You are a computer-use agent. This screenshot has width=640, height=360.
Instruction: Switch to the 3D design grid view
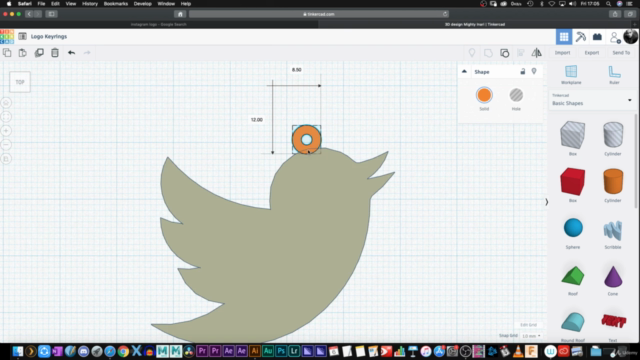[564, 37]
